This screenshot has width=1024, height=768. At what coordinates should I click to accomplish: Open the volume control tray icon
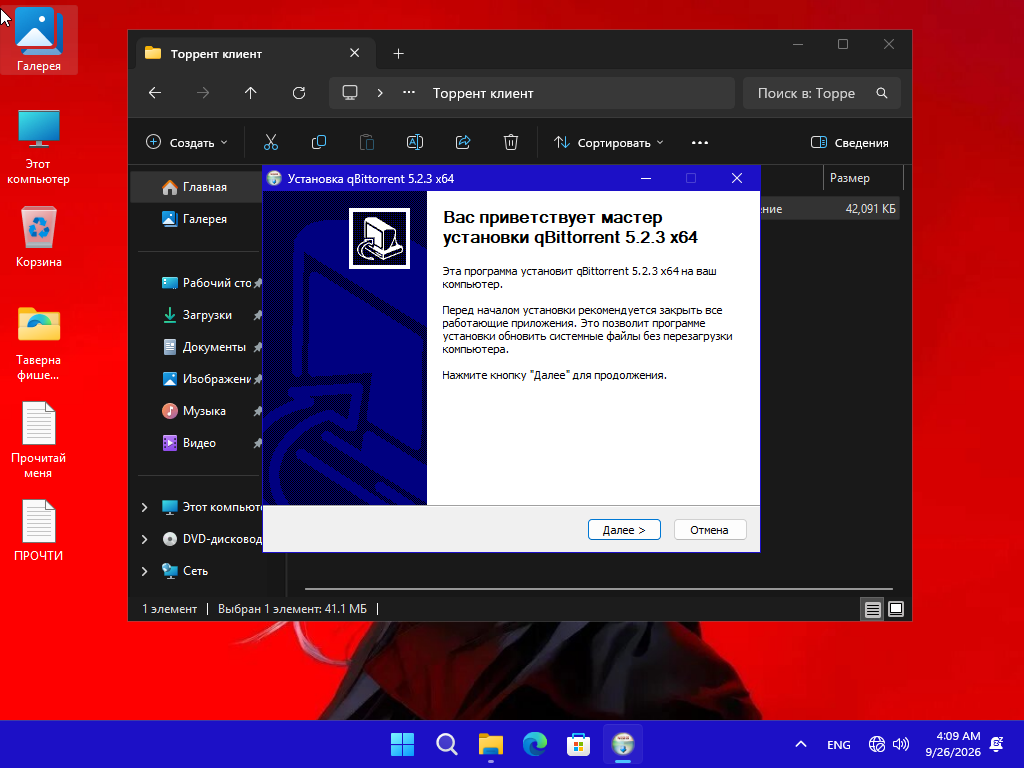(x=901, y=744)
